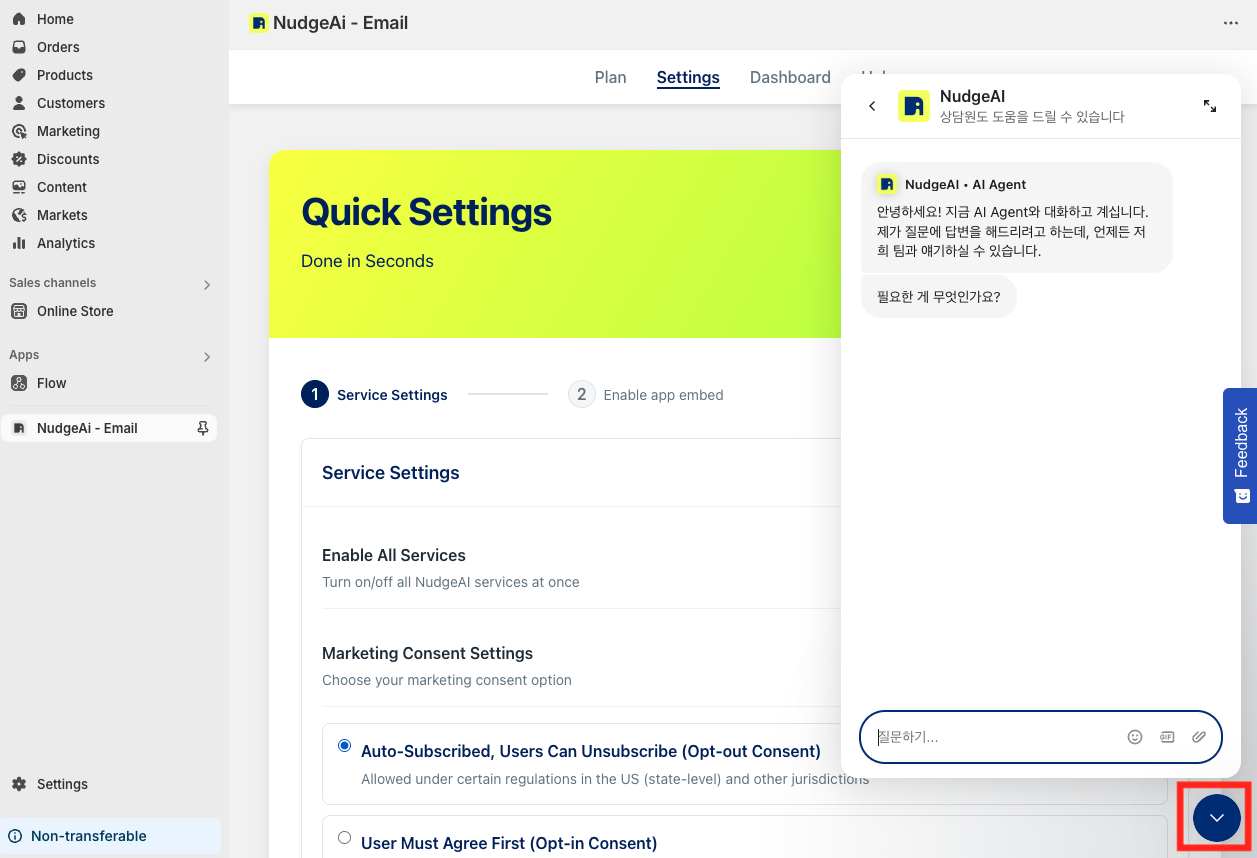The width and height of the screenshot is (1257, 858).
Task: Attach a file with paperclip icon
Action: pos(1199,737)
